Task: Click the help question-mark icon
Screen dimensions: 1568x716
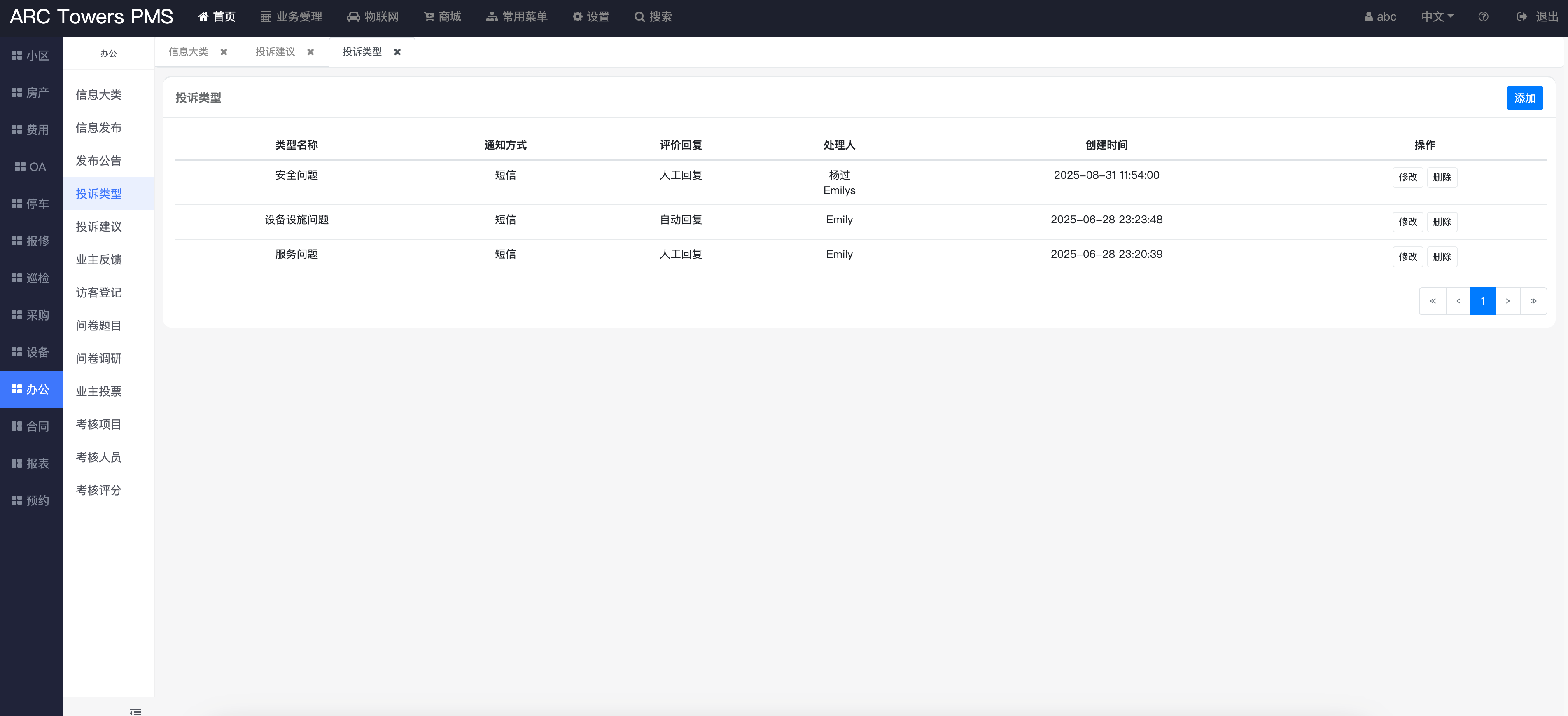Action: (1483, 17)
